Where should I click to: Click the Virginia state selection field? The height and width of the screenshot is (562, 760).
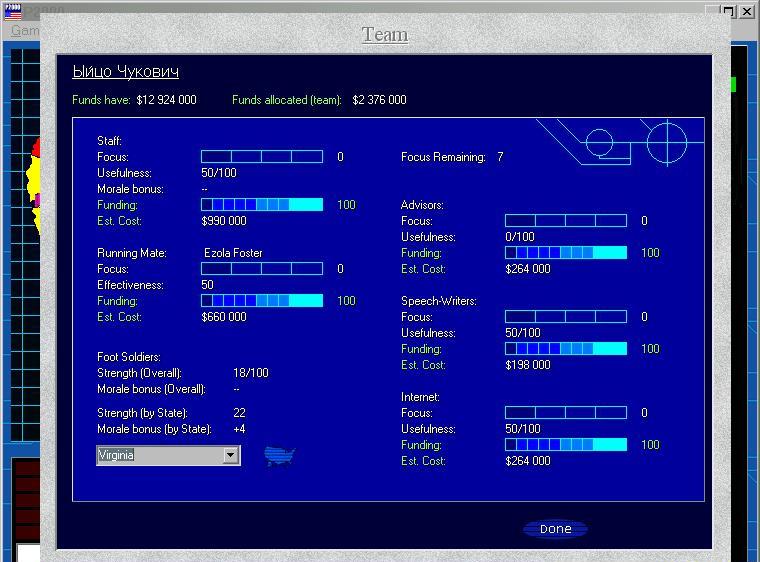pos(160,456)
